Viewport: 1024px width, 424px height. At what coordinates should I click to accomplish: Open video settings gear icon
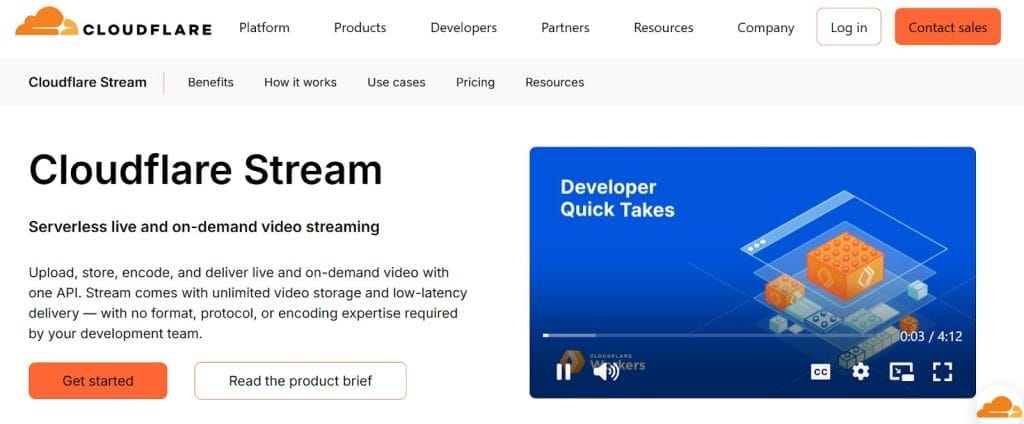point(861,372)
